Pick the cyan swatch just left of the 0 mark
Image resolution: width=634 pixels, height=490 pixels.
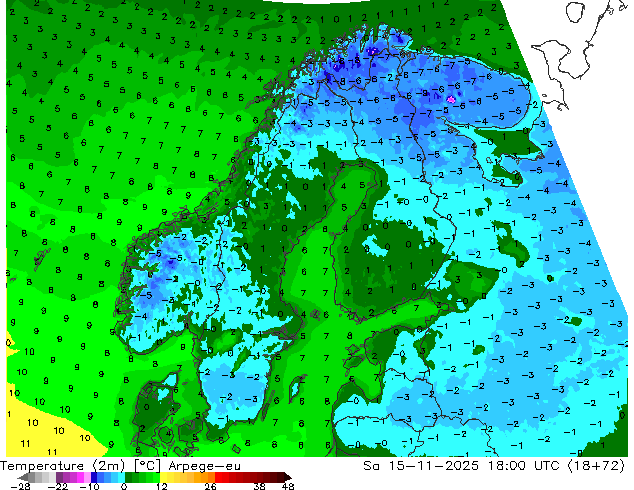[121, 477]
